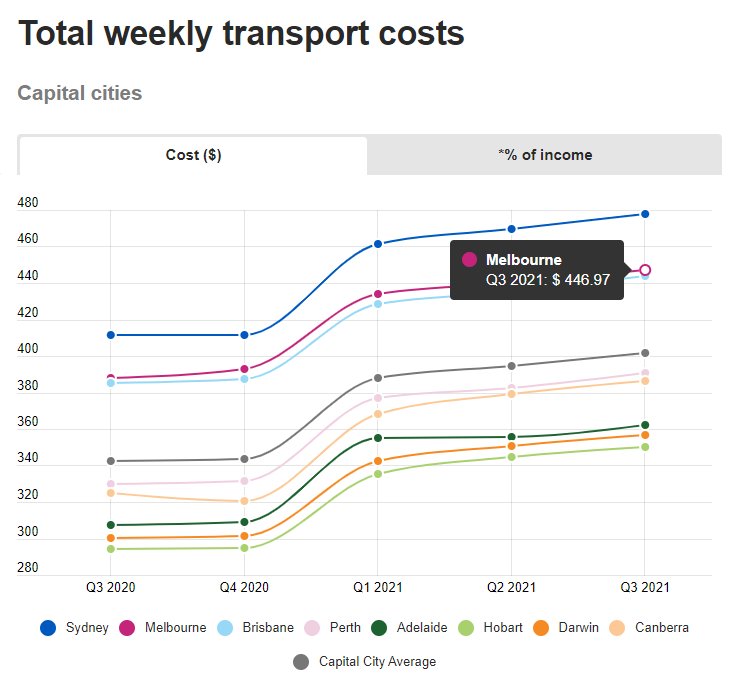Screen dimensions: 735x683
Task: Click the Darwin legend marker
Action: pos(541,628)
